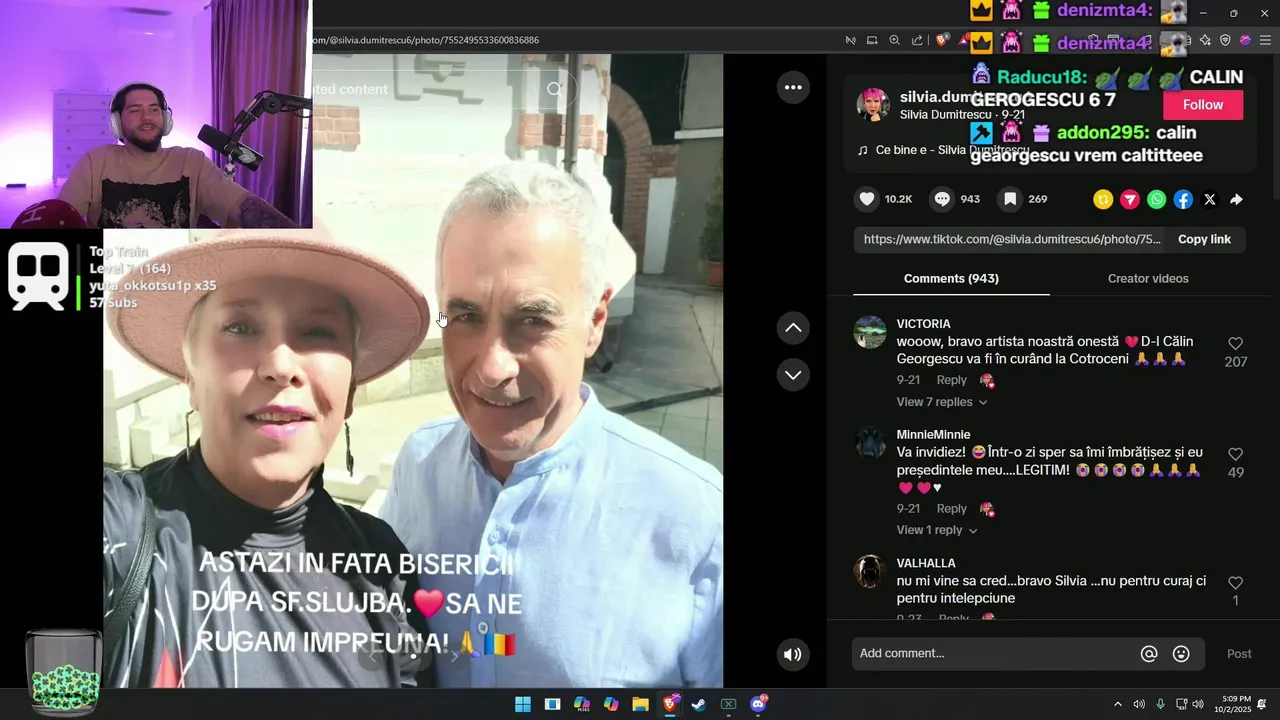Viewport: 1280px width, 720px height.
Task: Open browser profile avatar icon
Action: 1245,40
